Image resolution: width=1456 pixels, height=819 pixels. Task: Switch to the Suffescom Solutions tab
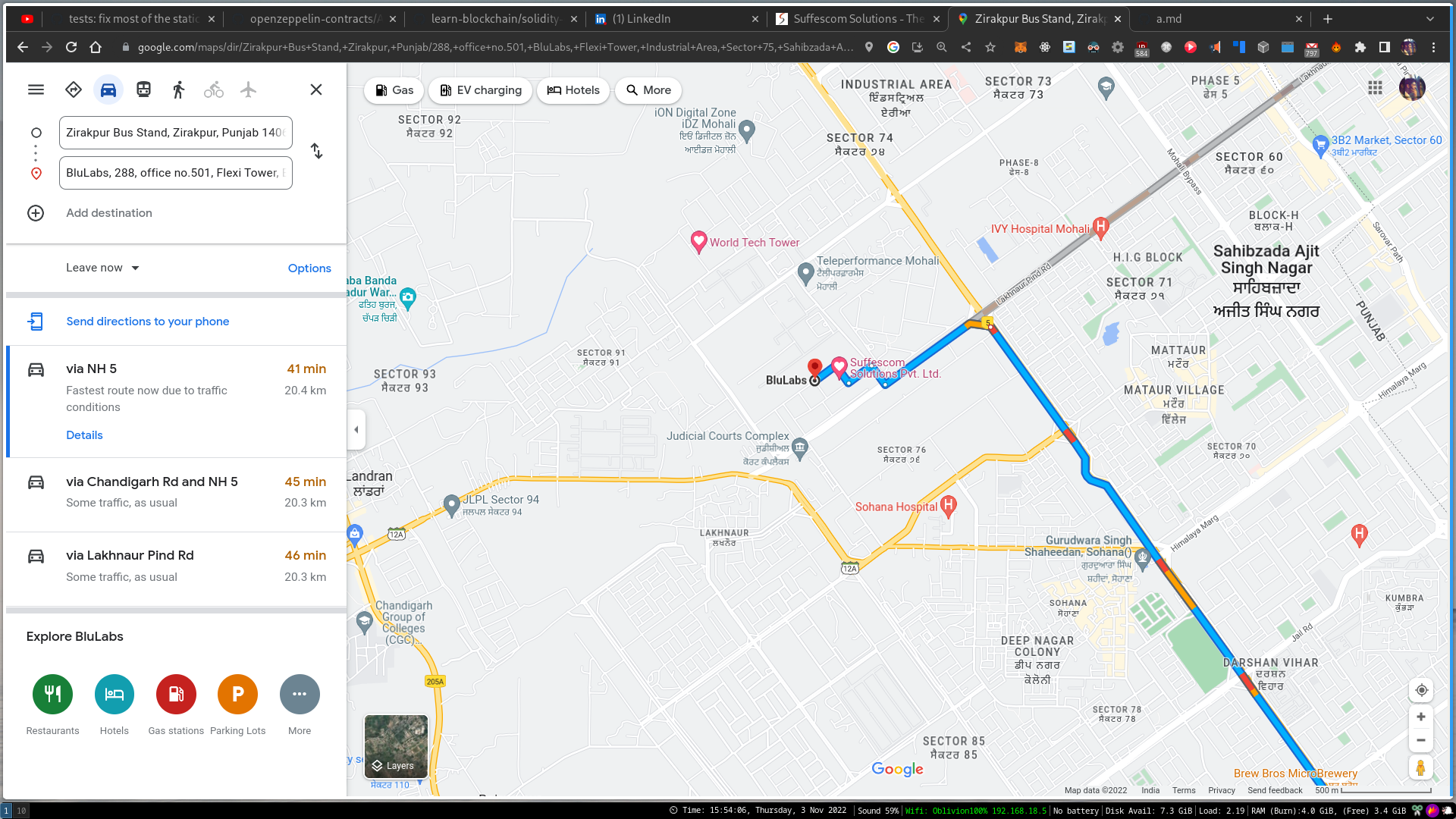coord(857,19)
